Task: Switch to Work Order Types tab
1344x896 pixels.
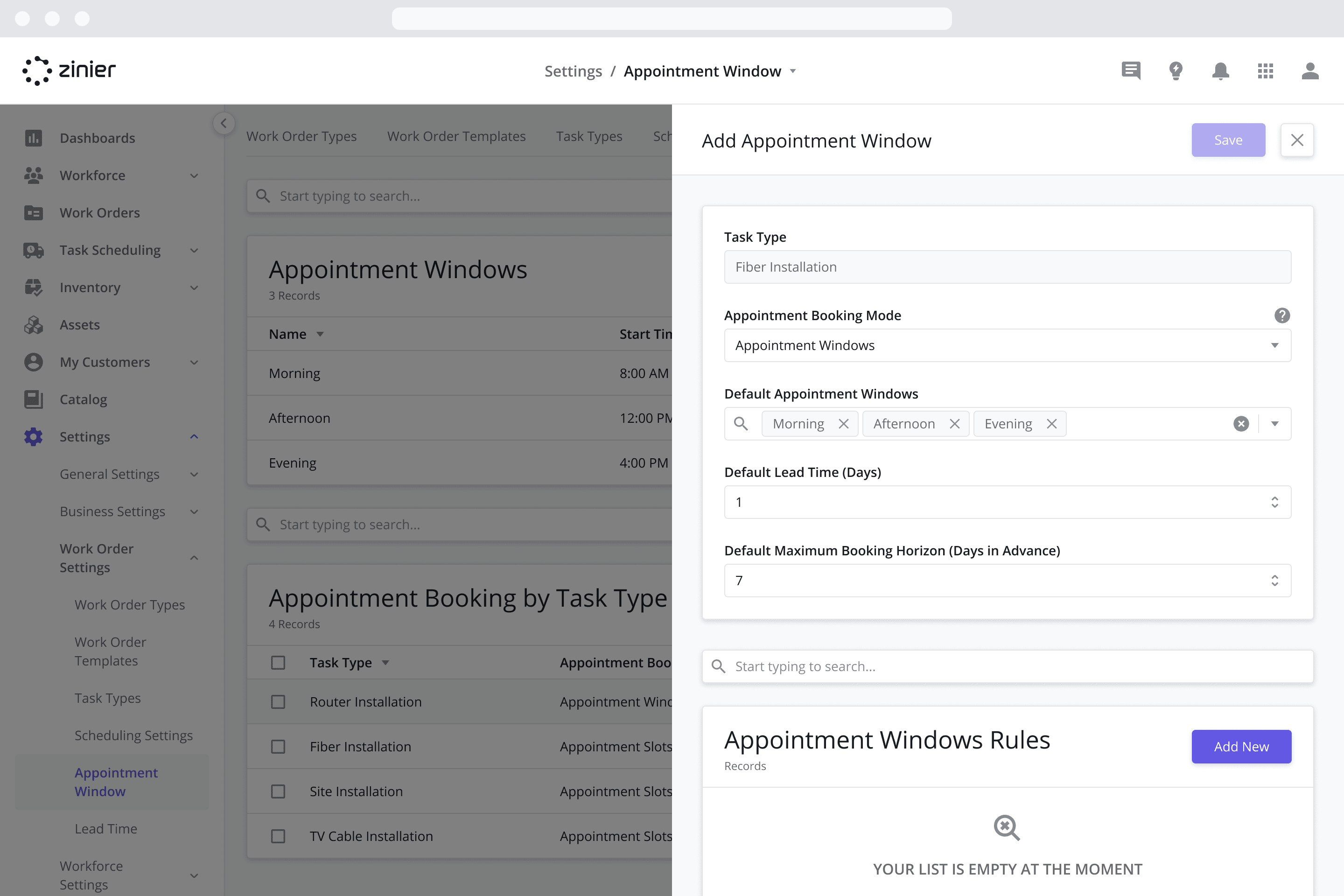Action: pos(301,136)
